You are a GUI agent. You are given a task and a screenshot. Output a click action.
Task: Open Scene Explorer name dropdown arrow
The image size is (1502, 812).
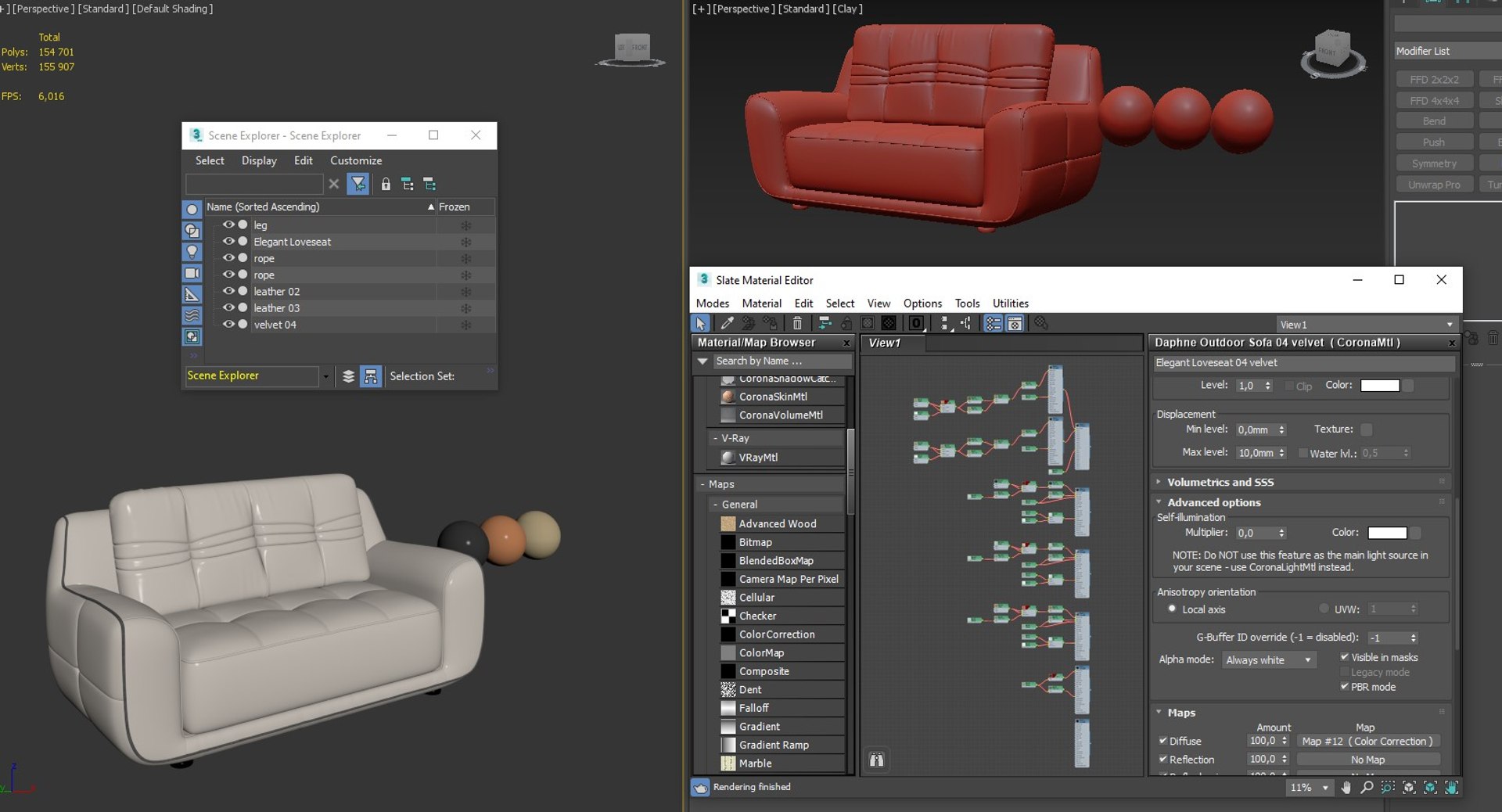(326, 376)
